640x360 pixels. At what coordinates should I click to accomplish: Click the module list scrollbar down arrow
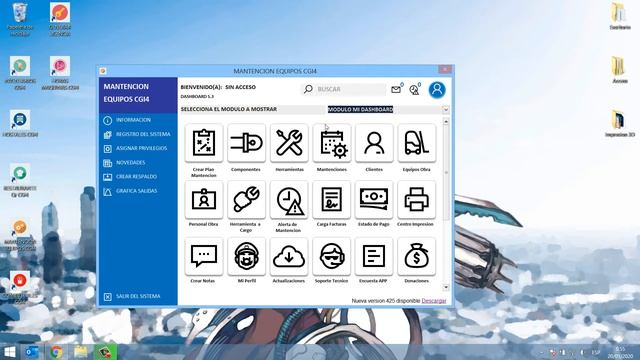tap(446, 287)
